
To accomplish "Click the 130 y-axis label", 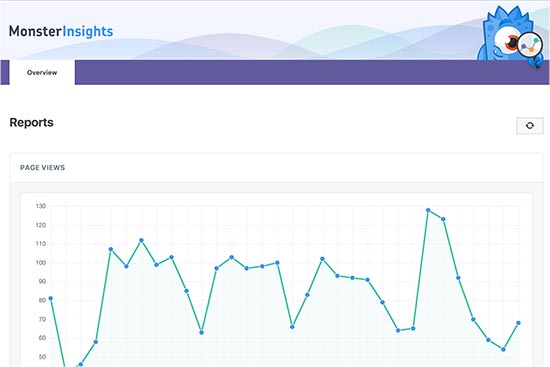I will click(41, 206).
